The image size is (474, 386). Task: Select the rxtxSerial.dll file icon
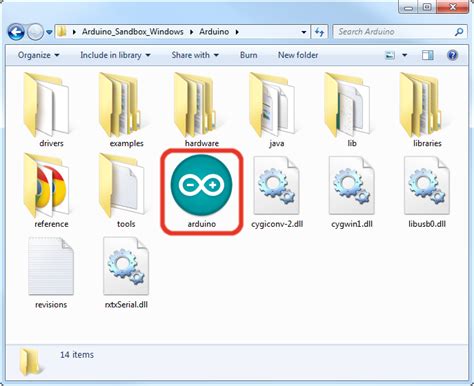click(x=126, y=266)
